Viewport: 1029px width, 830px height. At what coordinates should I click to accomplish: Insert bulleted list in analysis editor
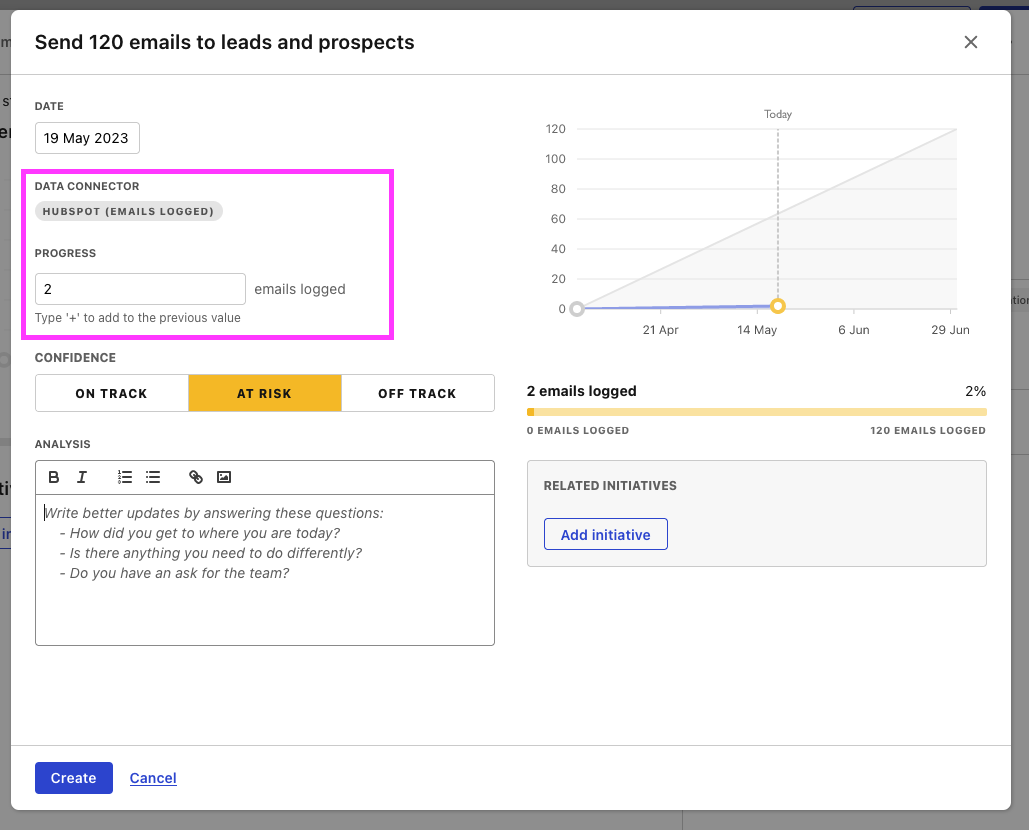click(153, 478)
